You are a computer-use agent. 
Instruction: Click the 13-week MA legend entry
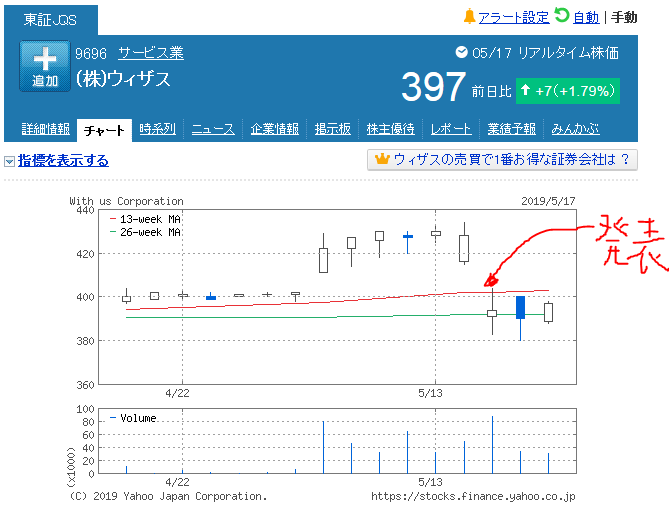point(145,219)
